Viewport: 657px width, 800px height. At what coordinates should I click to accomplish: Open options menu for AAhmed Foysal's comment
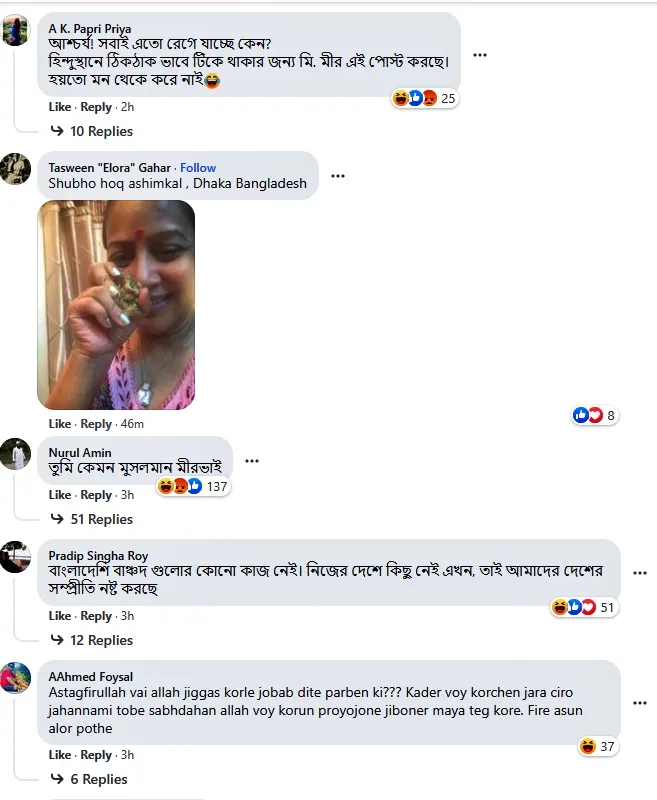pos(640,703)
